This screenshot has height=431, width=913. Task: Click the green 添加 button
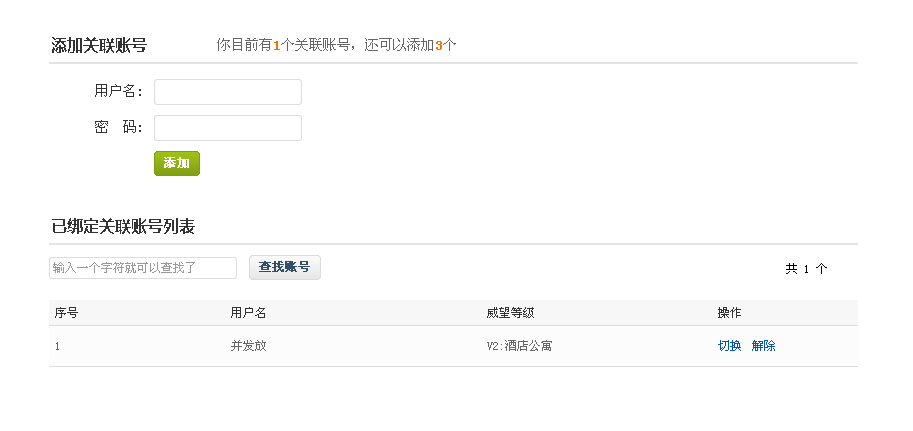pos(177,163)
